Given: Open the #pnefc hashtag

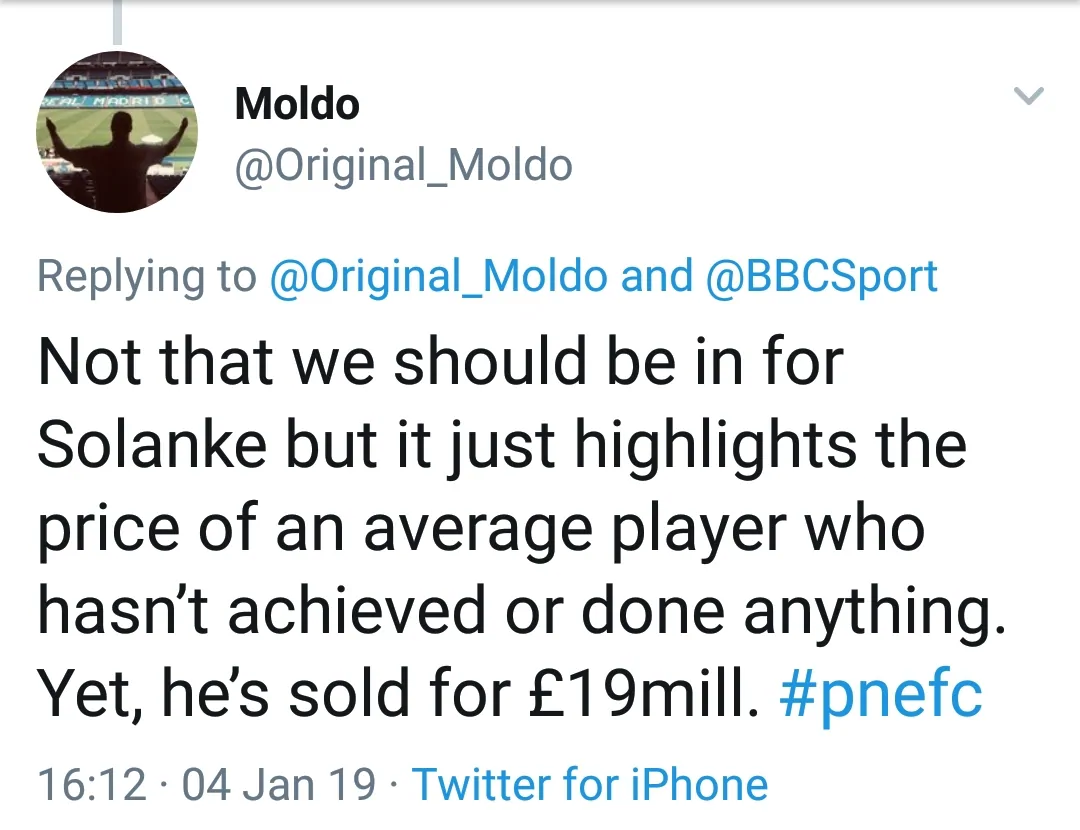Looking at the screenshot, I should tap(880, 695).
